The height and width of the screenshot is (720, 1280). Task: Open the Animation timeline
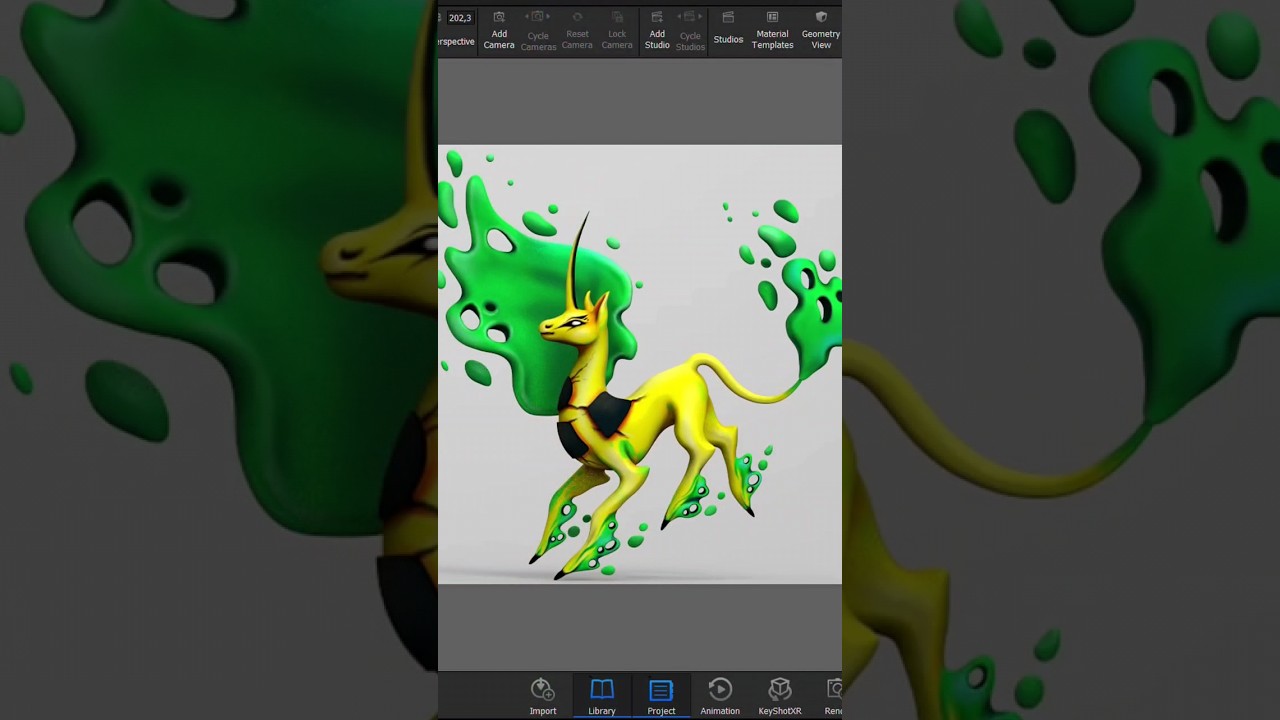click(x=720, y=696)
